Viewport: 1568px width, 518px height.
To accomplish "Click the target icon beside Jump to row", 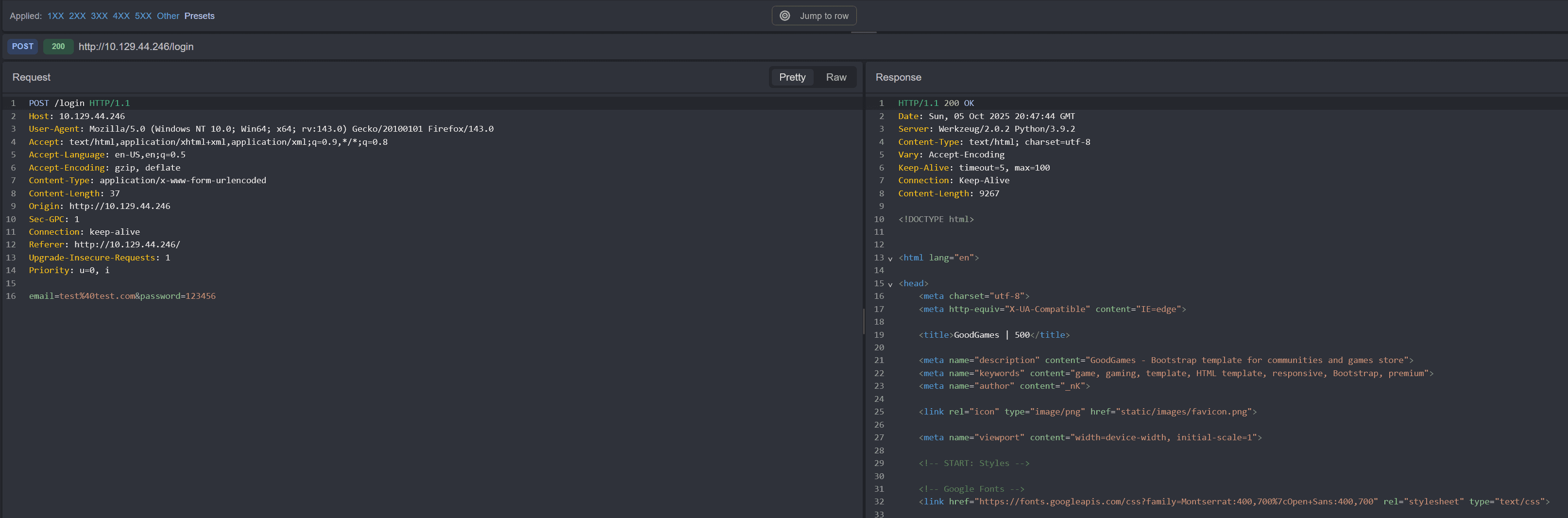I will coord(784,16).
